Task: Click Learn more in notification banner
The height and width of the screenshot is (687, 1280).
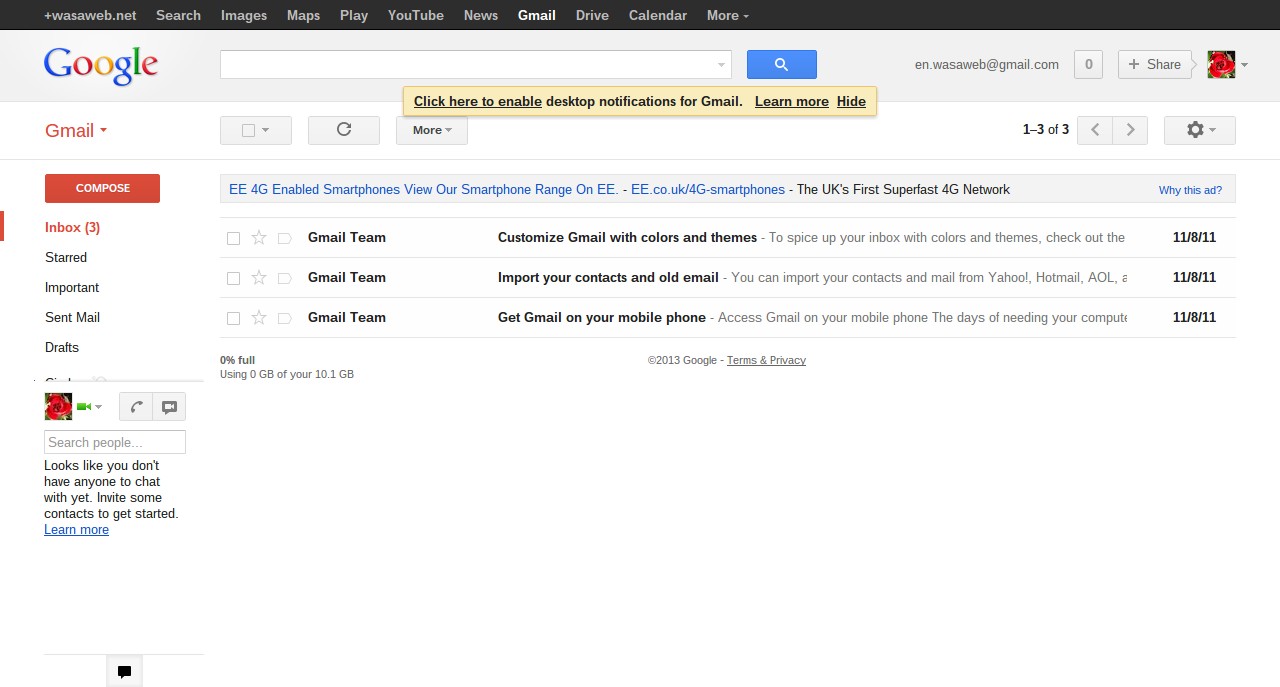Action: tap(792, 101)
